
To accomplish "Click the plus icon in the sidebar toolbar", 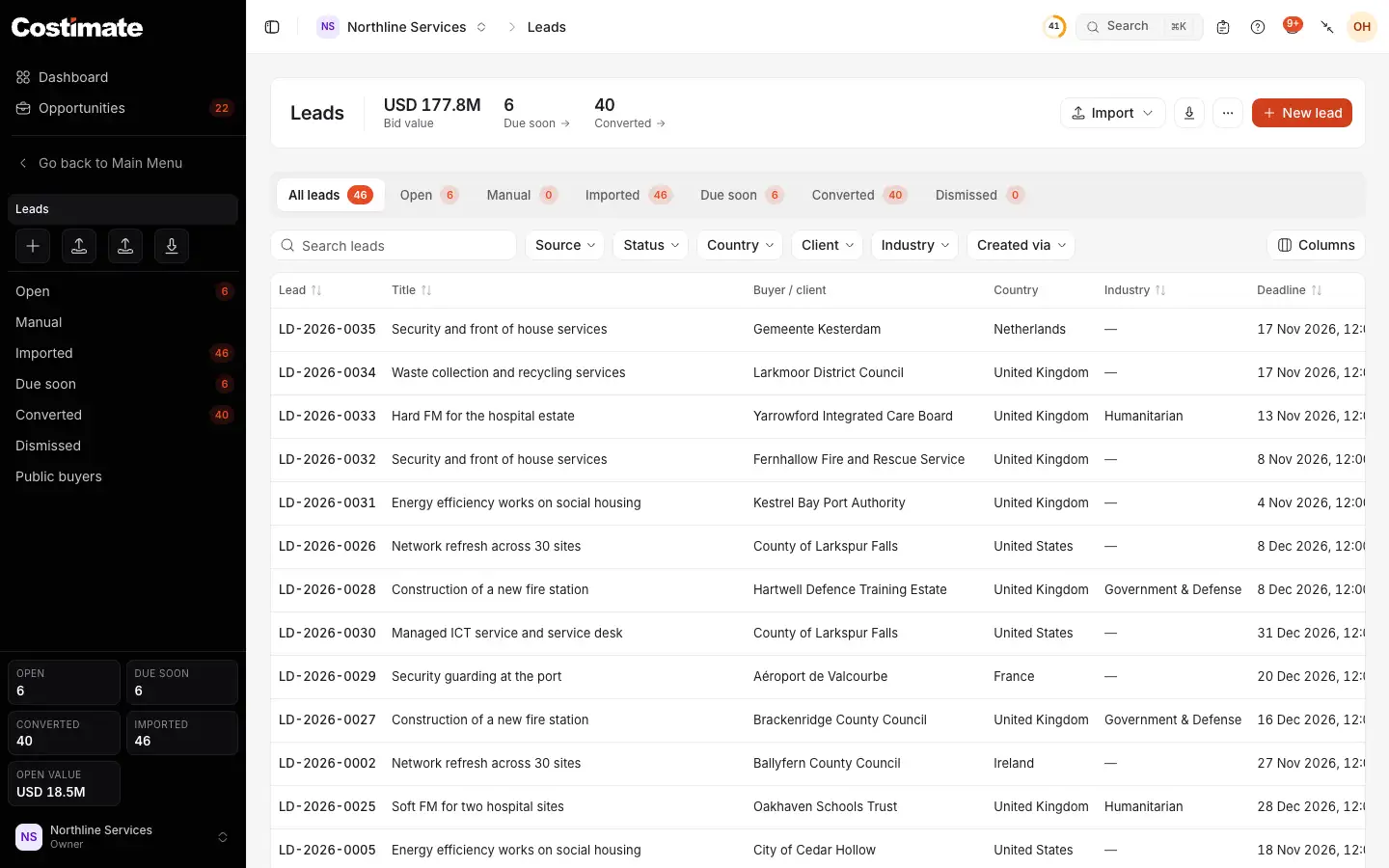I will click(x=33, y=246).
